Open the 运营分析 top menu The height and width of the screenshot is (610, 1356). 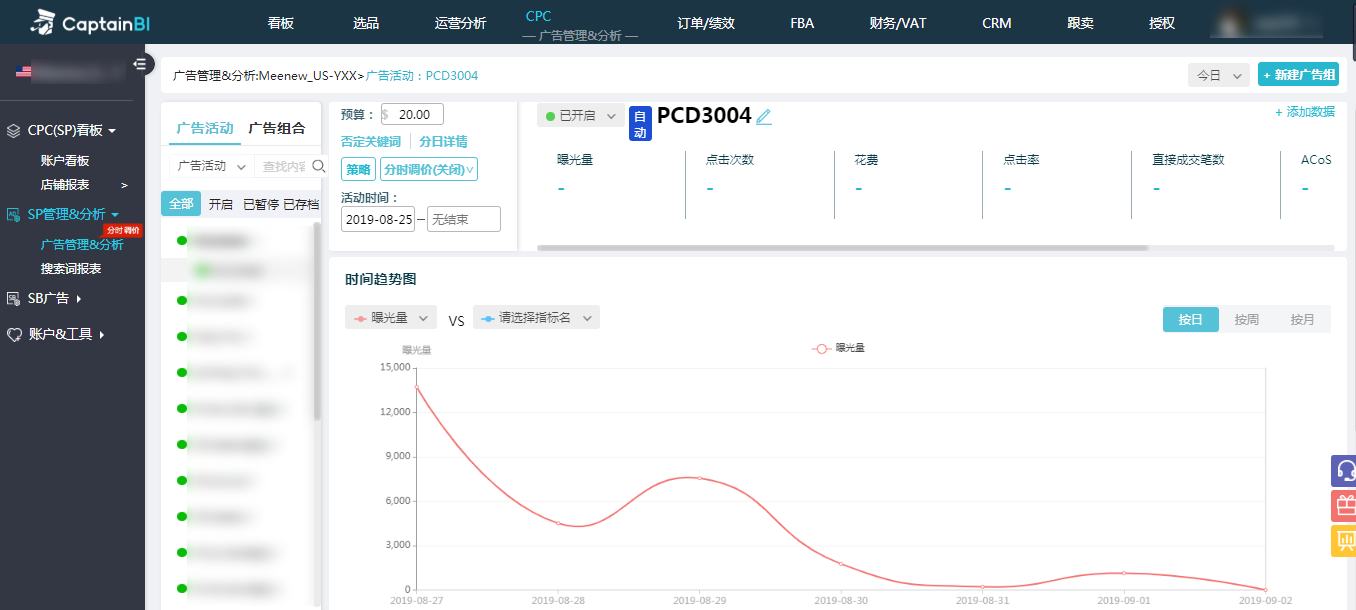(461, 23)
